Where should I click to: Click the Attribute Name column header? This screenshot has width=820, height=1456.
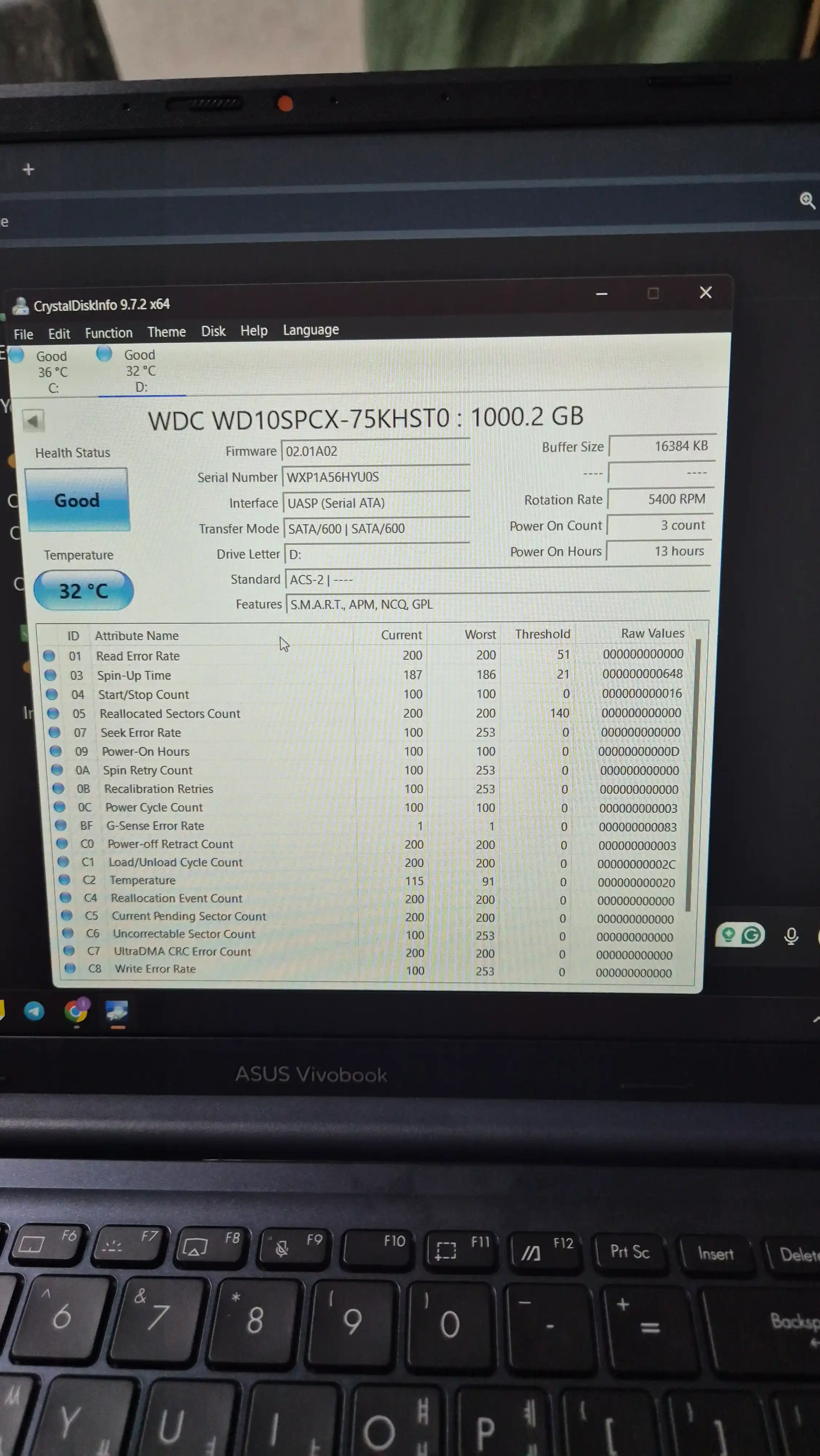137,636
